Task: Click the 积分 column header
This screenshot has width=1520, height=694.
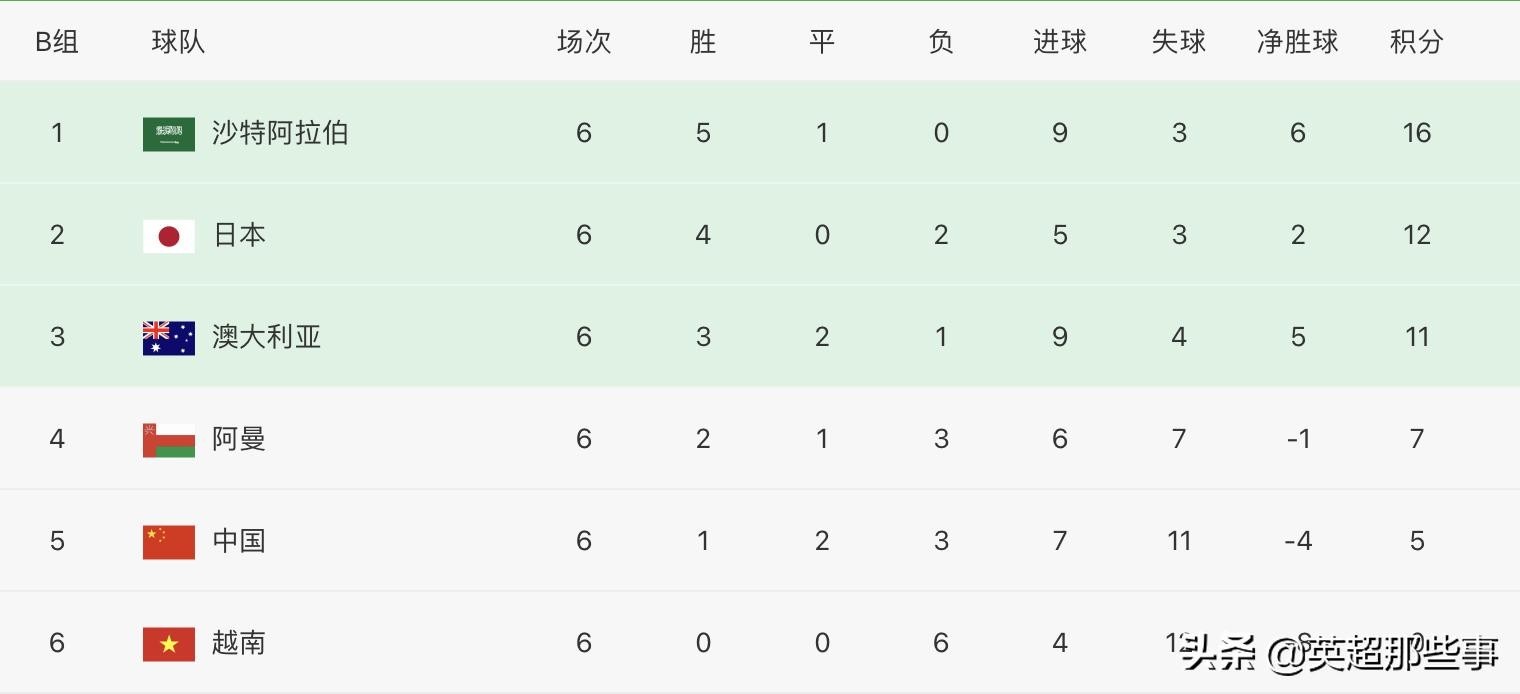Action: 1417,42
